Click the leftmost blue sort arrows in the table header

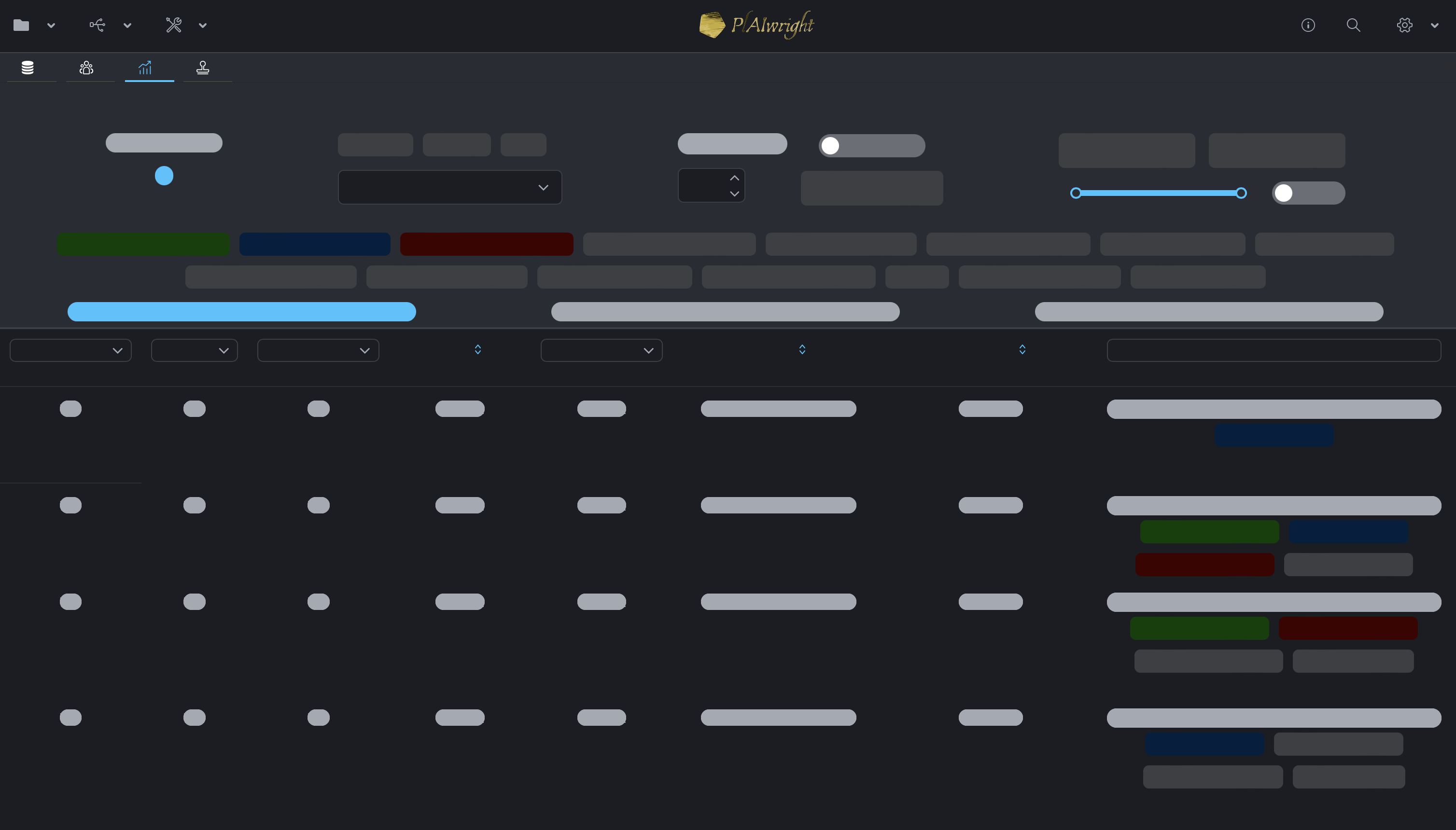[478, 349]
